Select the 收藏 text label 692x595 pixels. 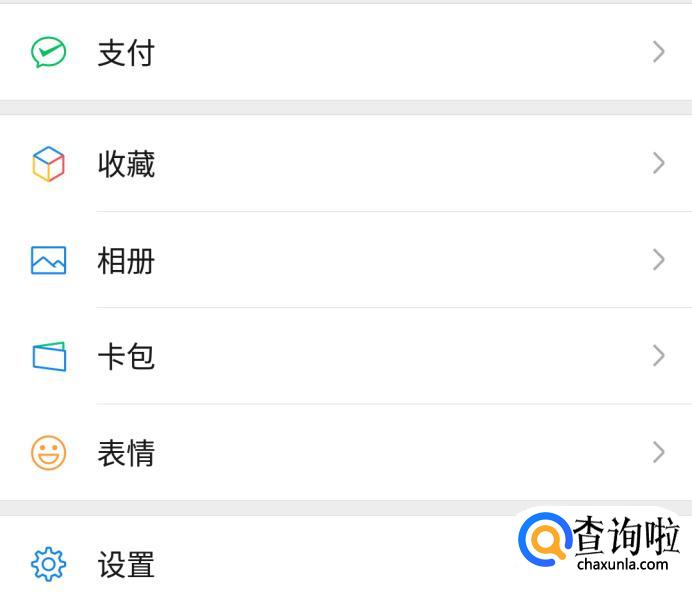[126, 165]
